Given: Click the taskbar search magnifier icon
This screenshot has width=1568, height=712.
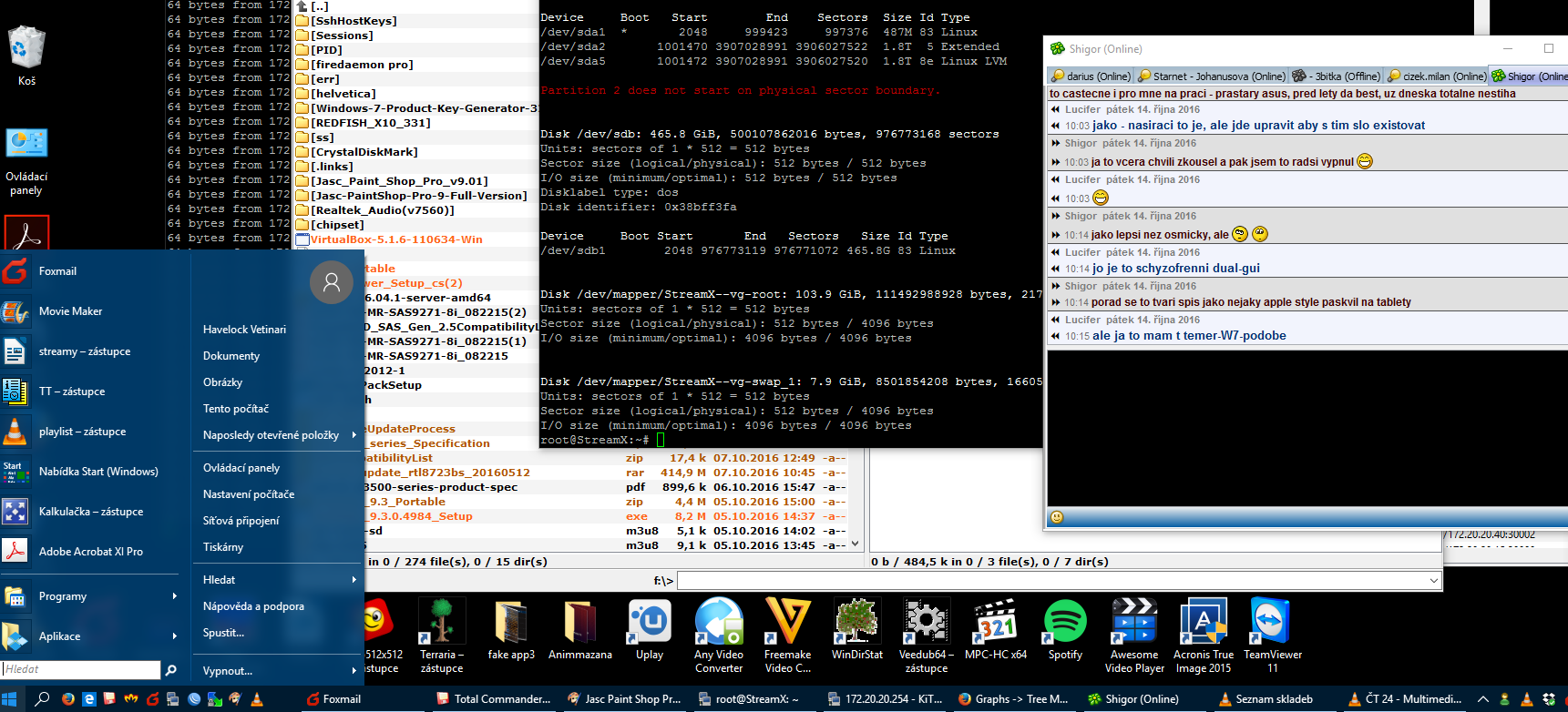Looking at the screenshot, I should (42, 699).
